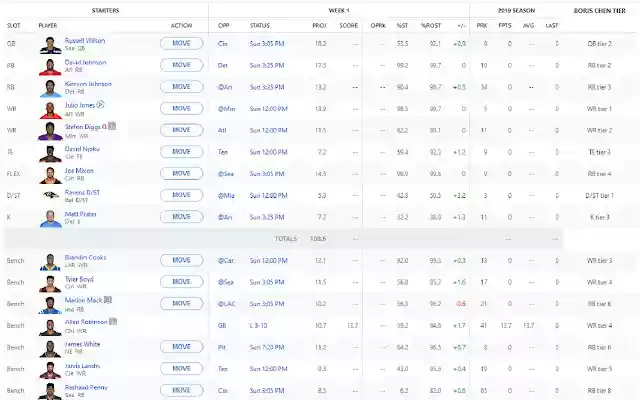Click Marlon Mack's red -0.6 change value
Viewport: 640px width, 400px height.
460,304
